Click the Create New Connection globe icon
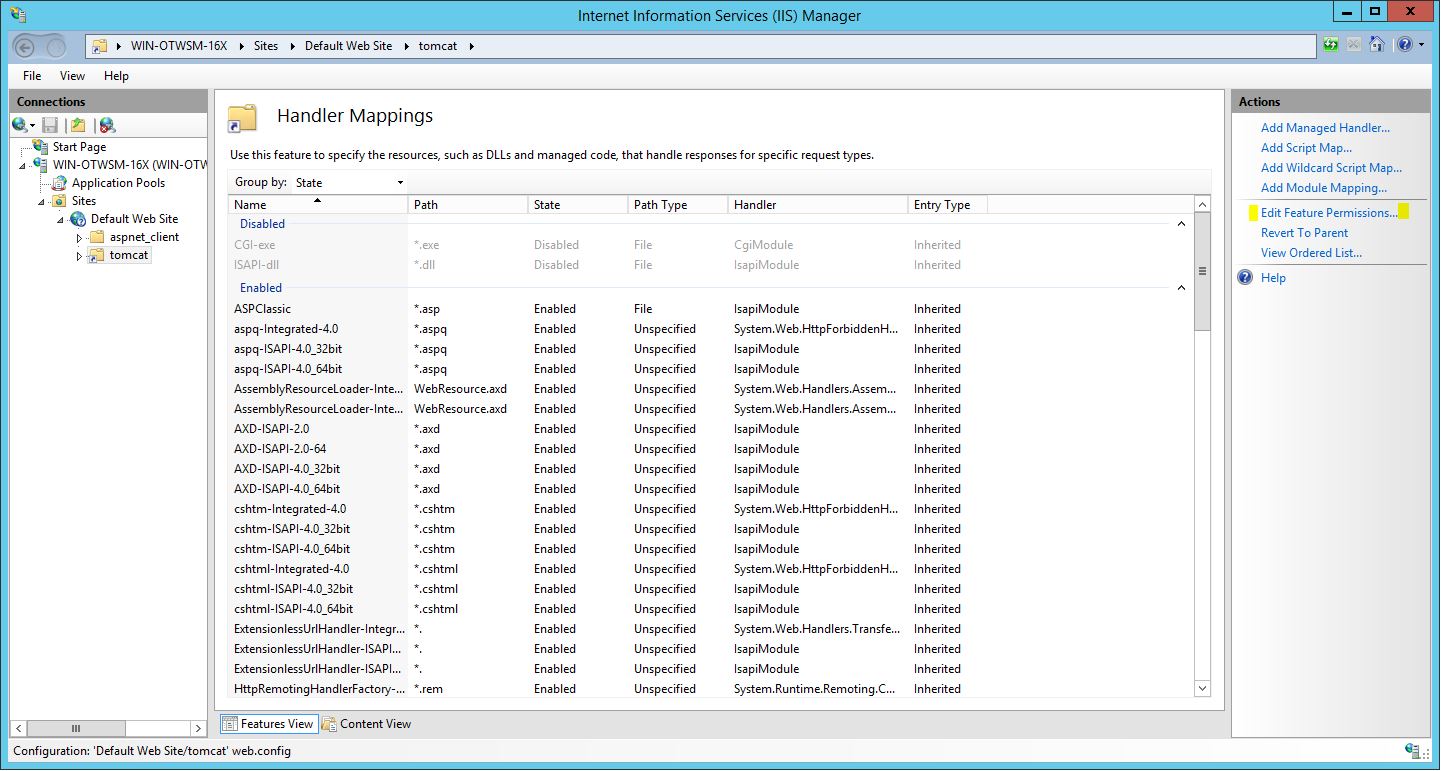Screen dimensions: 1441x771 coord(20,125)
